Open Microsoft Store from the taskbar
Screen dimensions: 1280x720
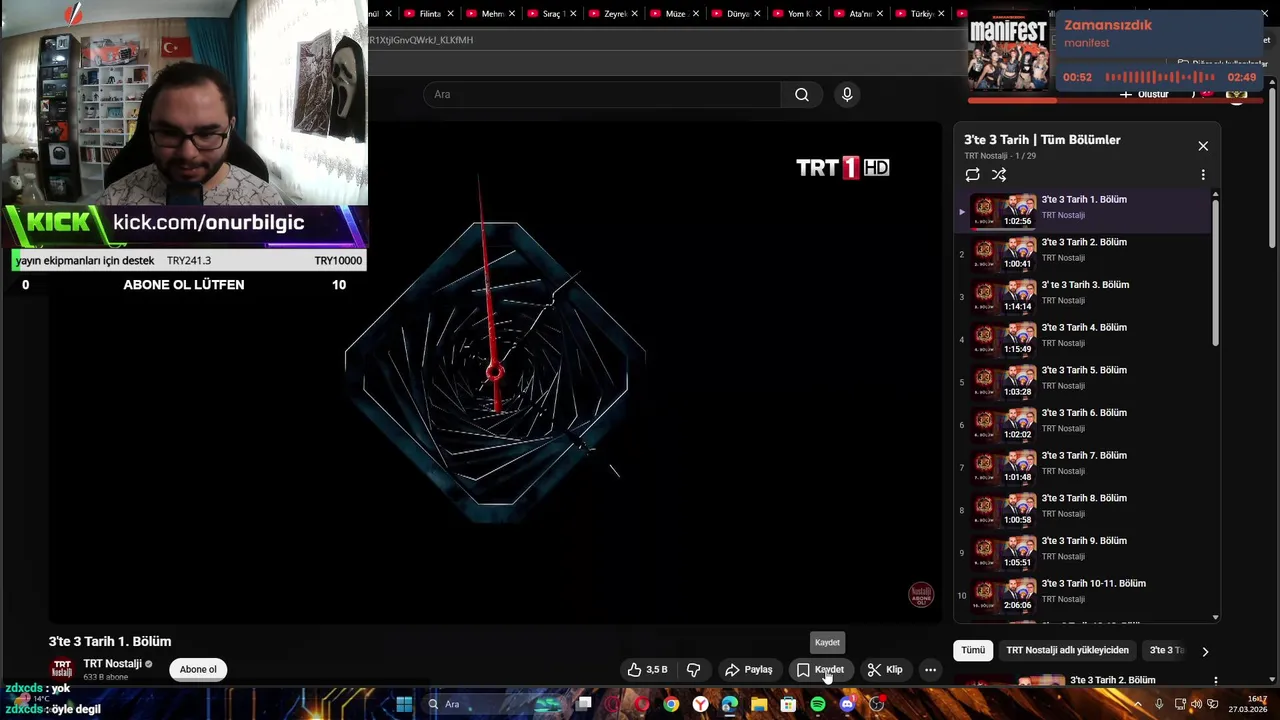(788, 704)
